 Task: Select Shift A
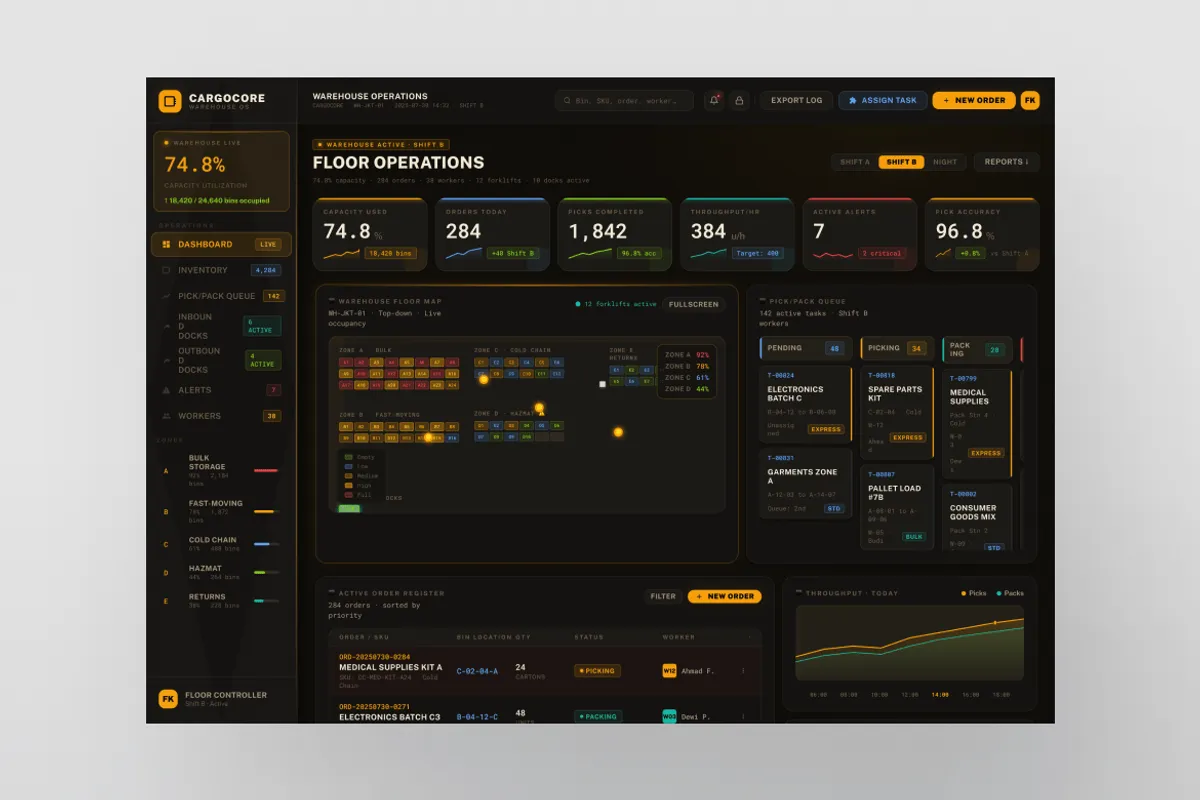(x=855, y=162)
